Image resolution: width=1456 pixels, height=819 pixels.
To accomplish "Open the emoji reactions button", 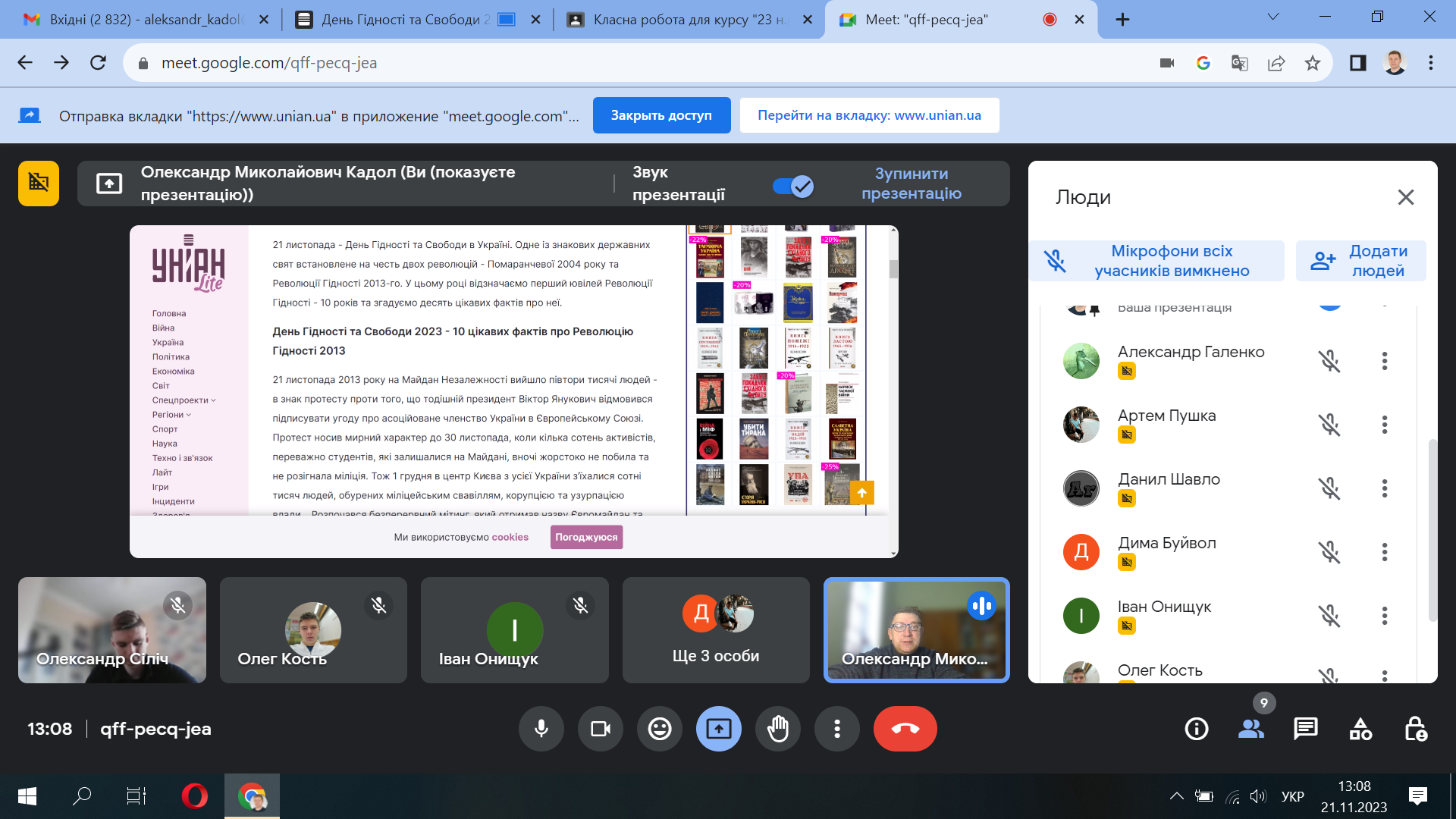I will (660, 729).
